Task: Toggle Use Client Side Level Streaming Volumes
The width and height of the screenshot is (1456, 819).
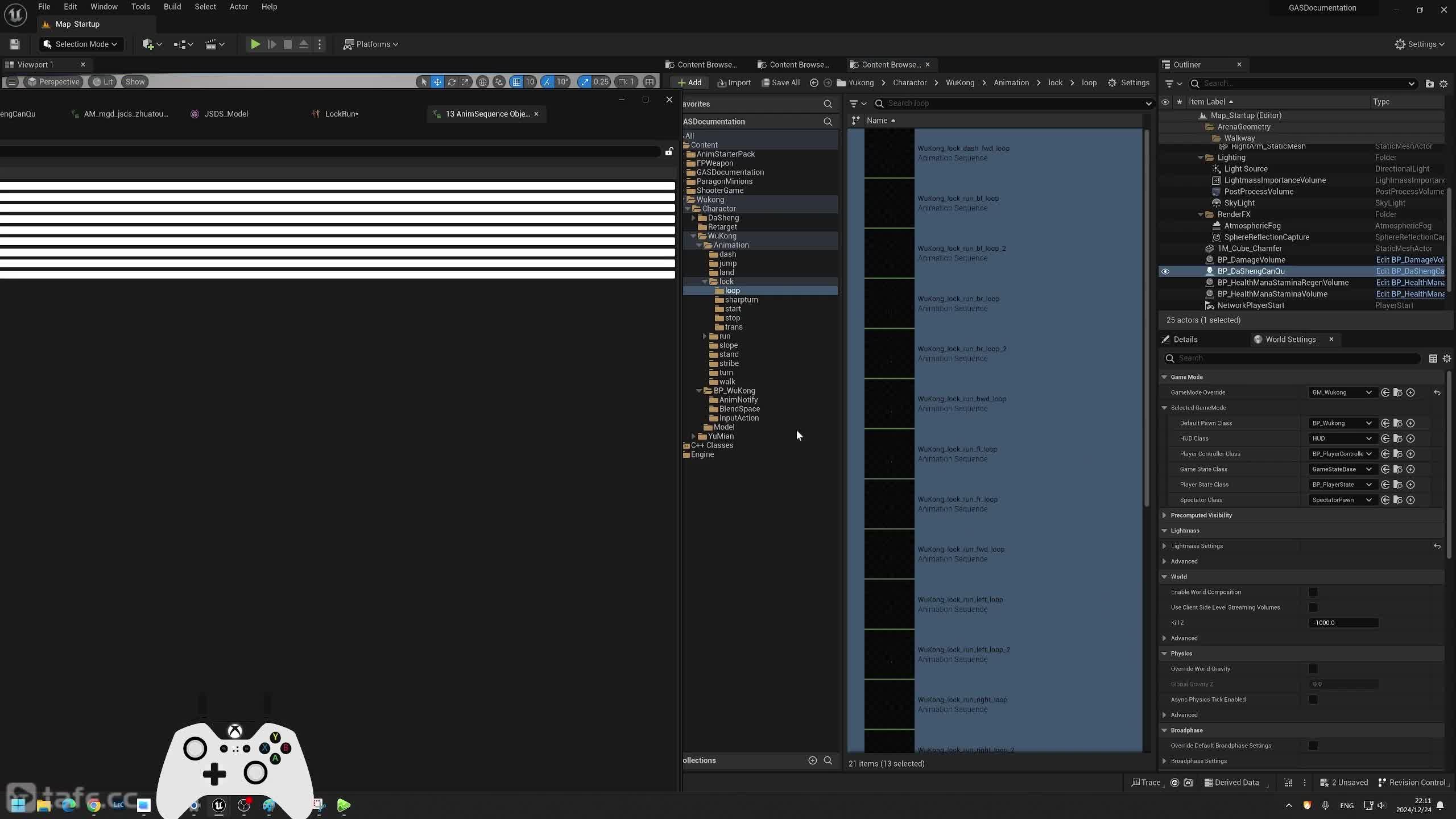Action: 1313,607
